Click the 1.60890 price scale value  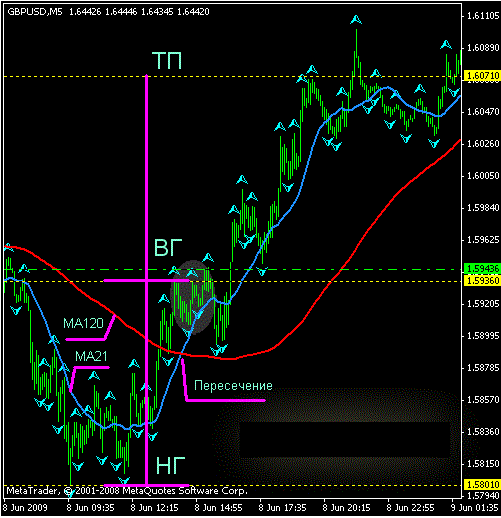[x=483, y=48]
